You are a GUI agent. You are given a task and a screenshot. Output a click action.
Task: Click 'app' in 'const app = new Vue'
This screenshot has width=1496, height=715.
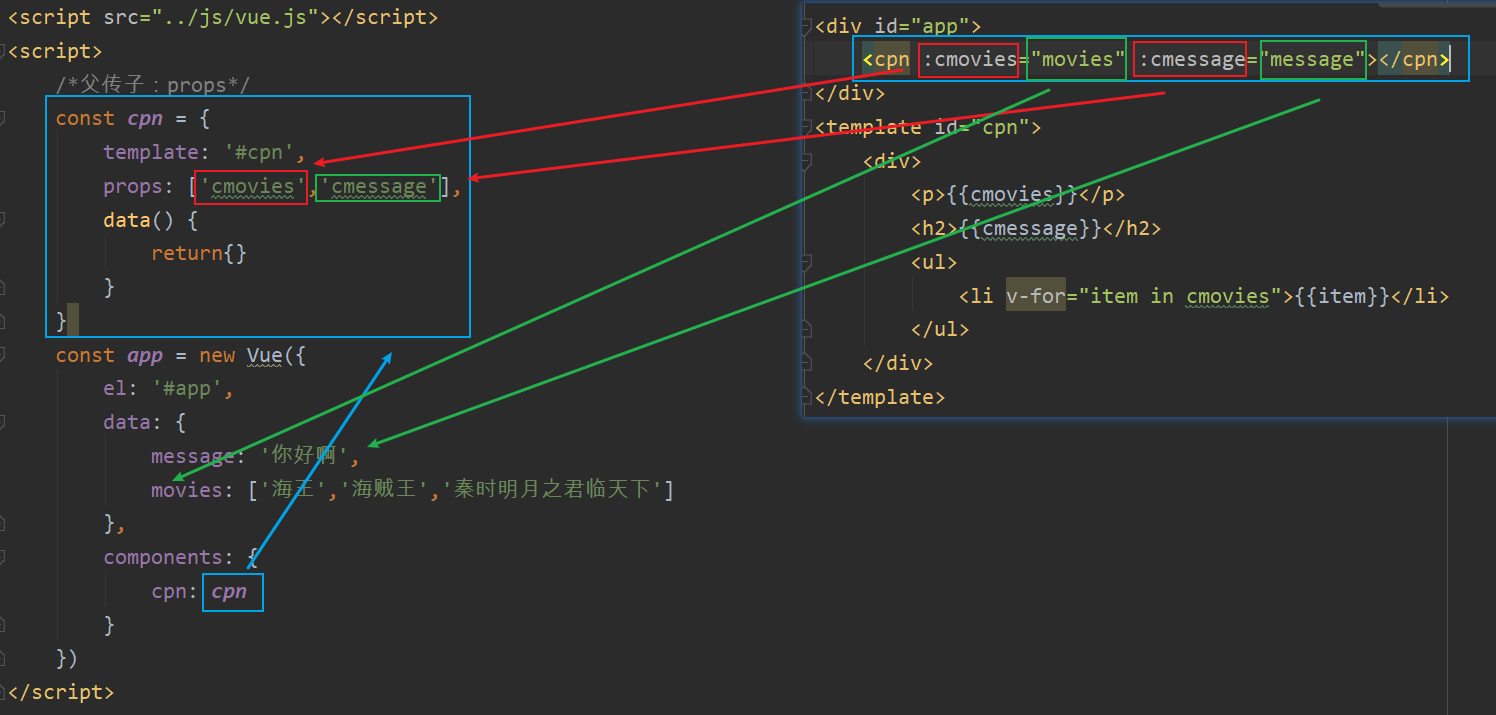click(145, 355)
